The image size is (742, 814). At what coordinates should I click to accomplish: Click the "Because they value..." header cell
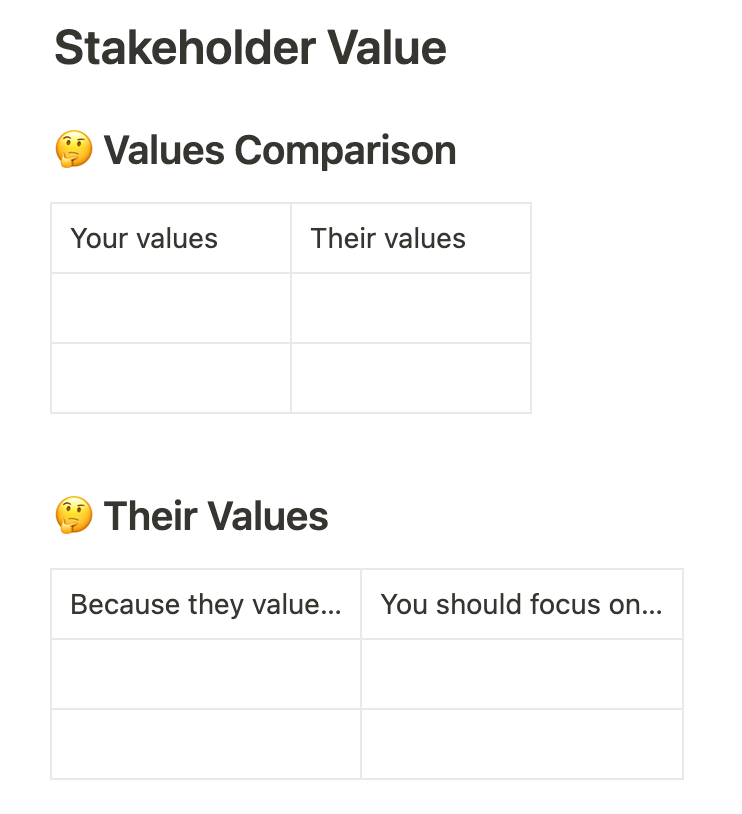tap(206, 605)
